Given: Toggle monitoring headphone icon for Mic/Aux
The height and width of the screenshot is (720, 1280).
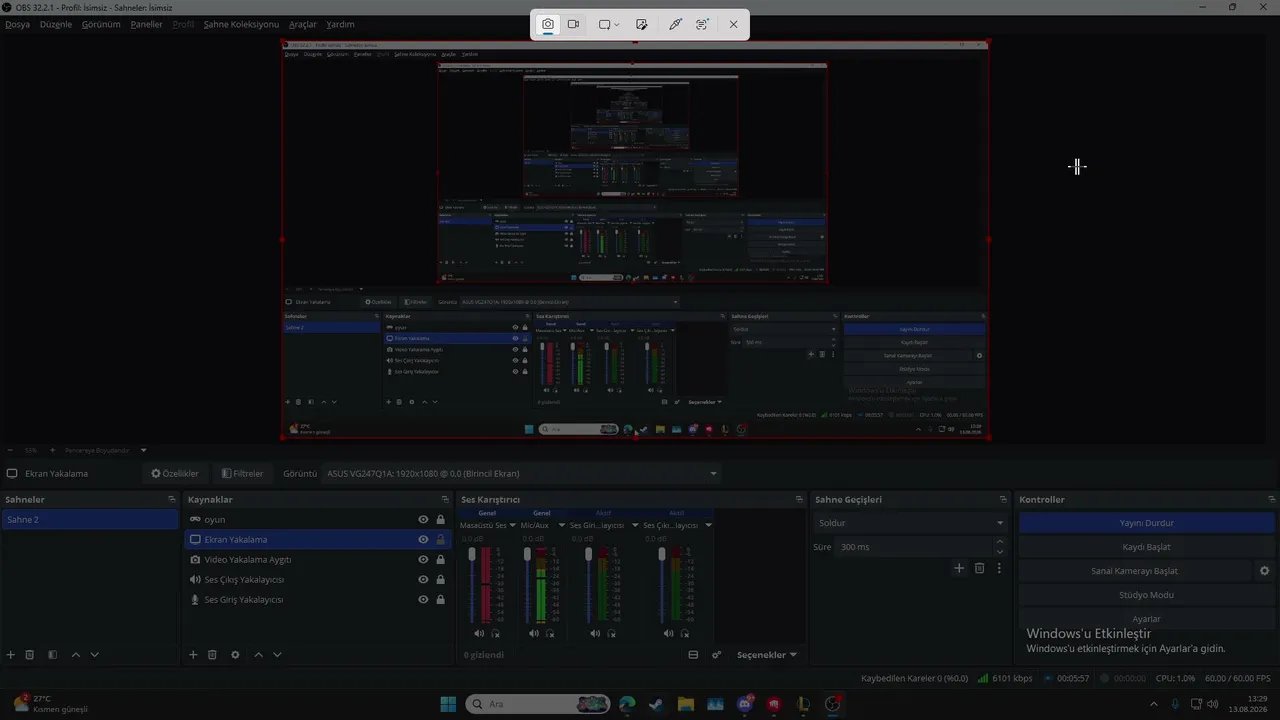Looking at the screenshot, I should pos(550,633).
